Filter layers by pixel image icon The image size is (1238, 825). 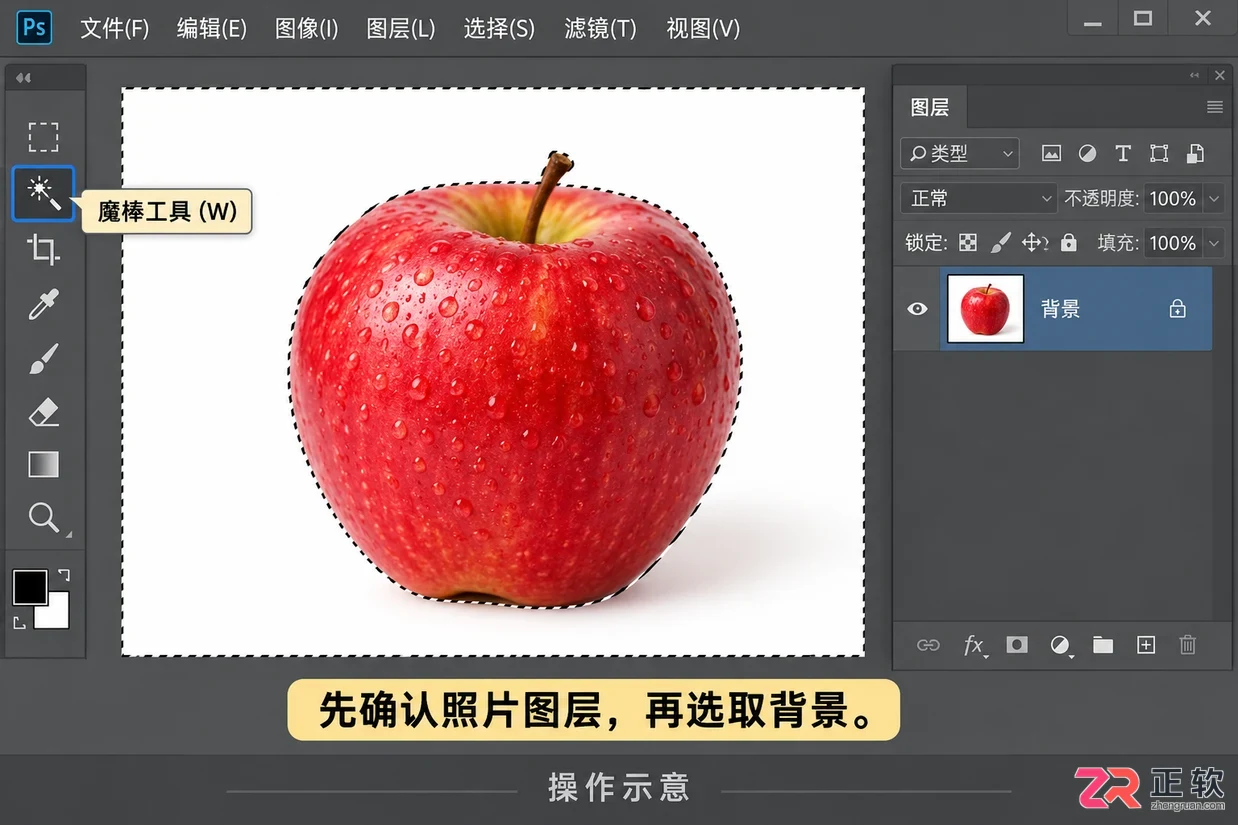[1051, 153]
